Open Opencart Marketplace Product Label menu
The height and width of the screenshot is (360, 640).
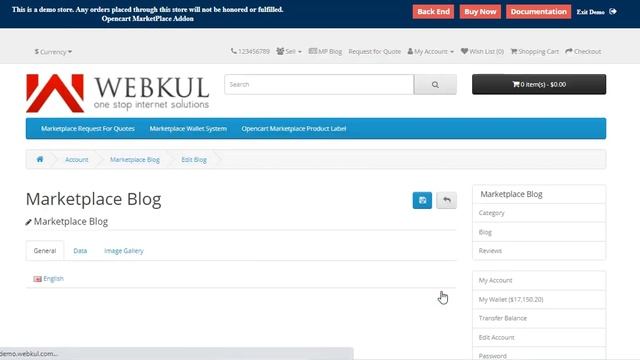coord(294,129)
